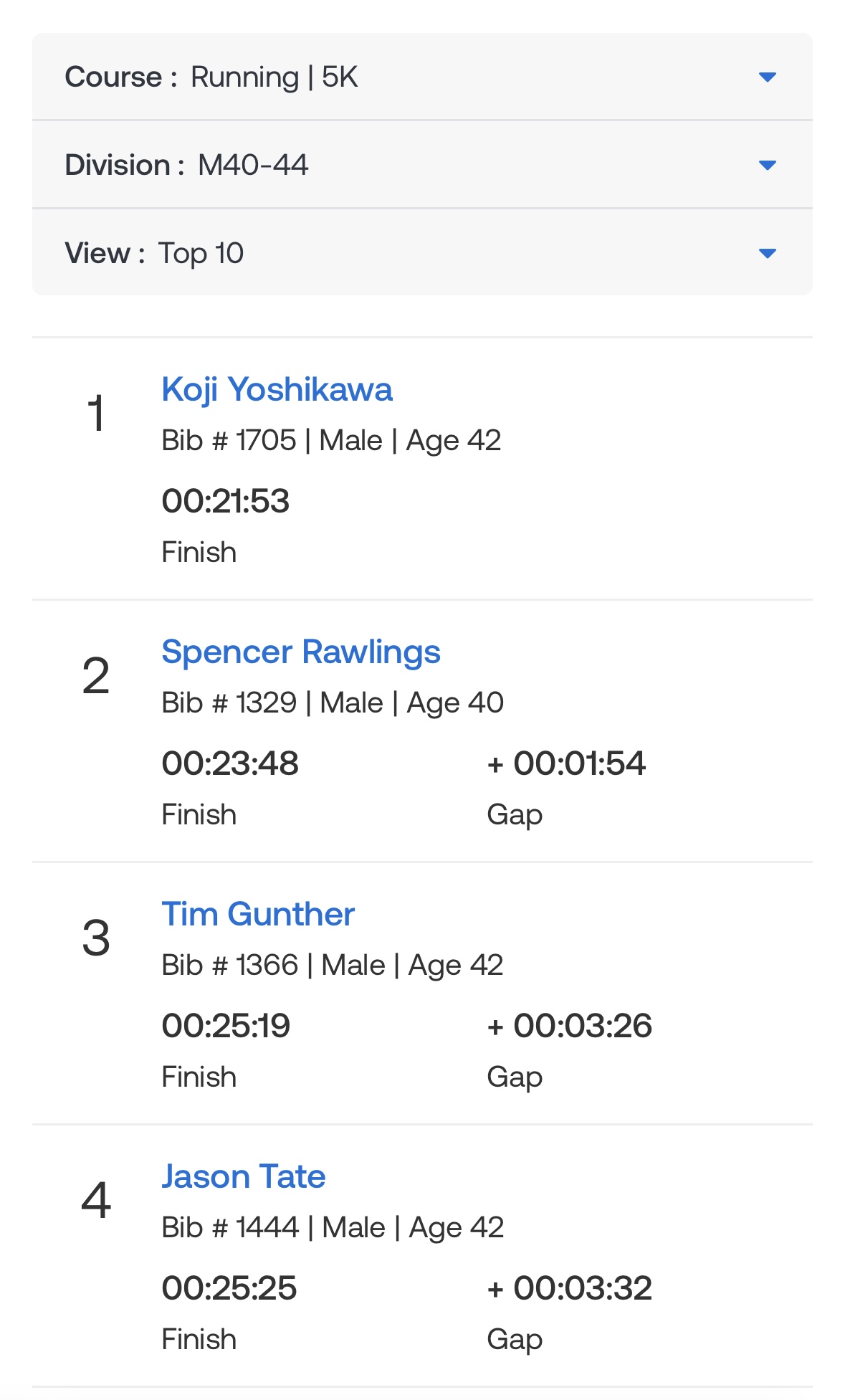Click the rank 2 place number
The width and height of the screenshot is (845, 1400).
coord(96,676)
